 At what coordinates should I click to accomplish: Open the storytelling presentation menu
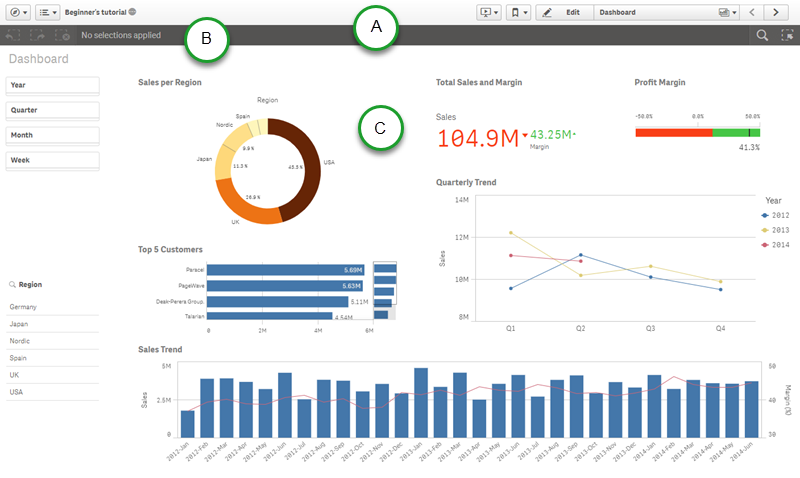tap(490, 12)
